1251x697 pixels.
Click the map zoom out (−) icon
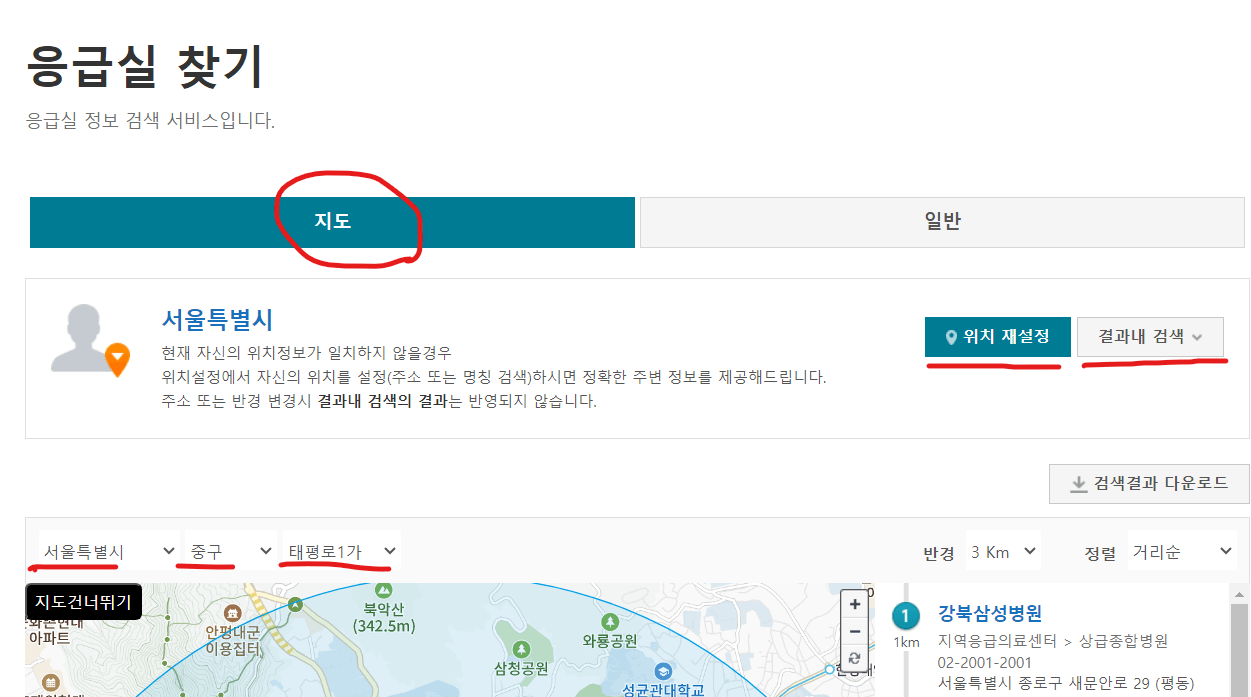[x=854, y=632]
